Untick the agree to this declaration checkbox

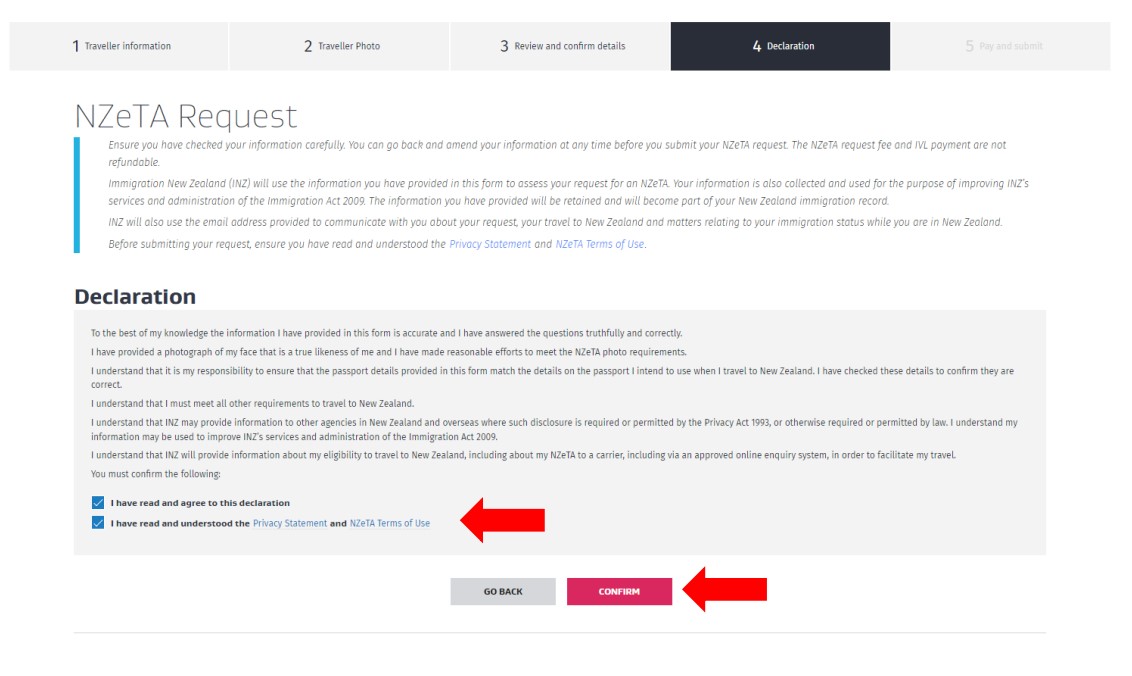click(x=98, y=503)
